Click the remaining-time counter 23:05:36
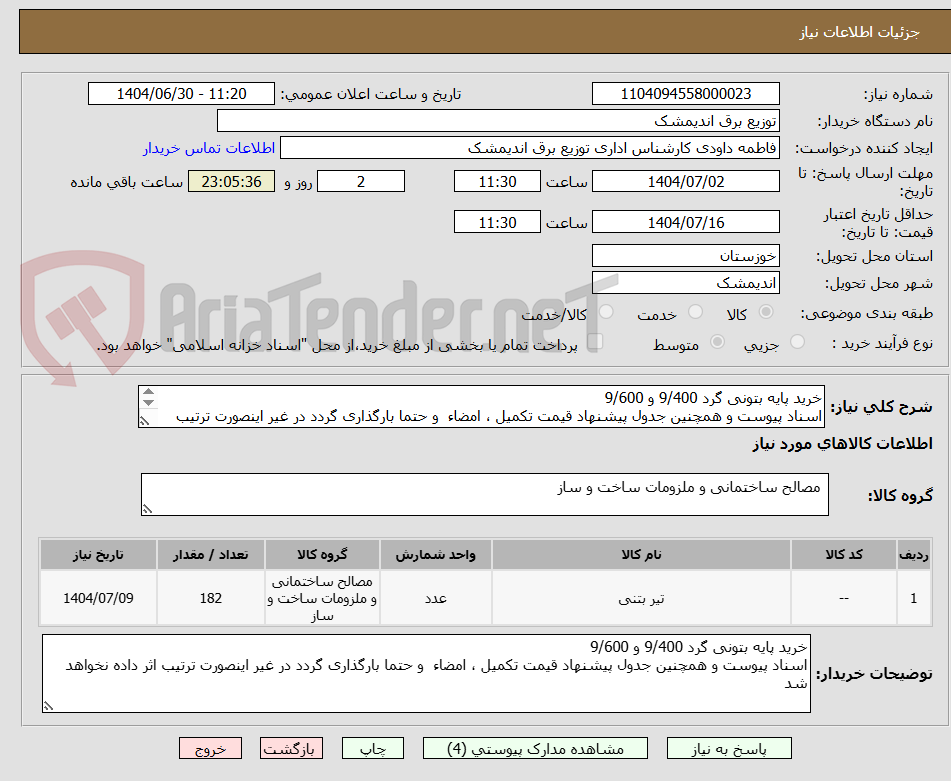 click(230, 181)
